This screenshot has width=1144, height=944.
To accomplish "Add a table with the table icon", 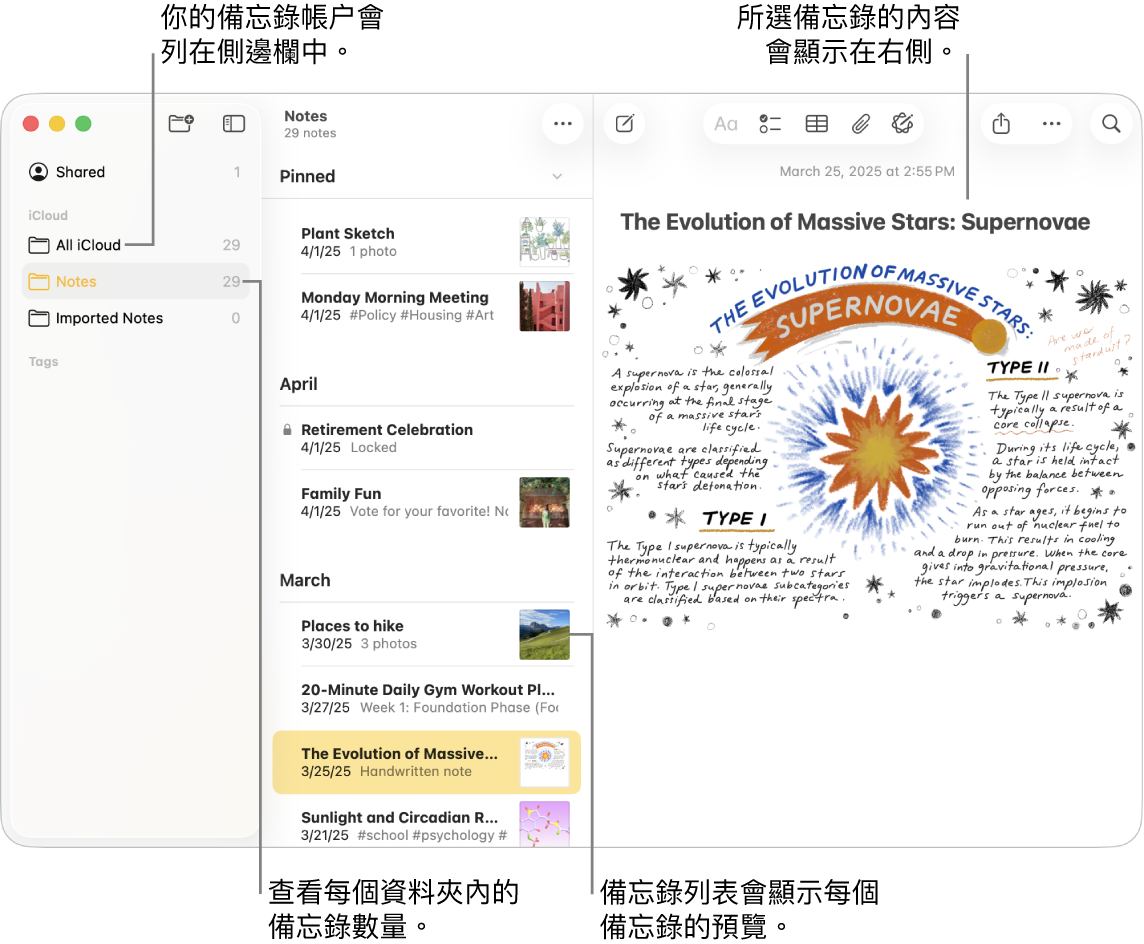I will [816, 123].
